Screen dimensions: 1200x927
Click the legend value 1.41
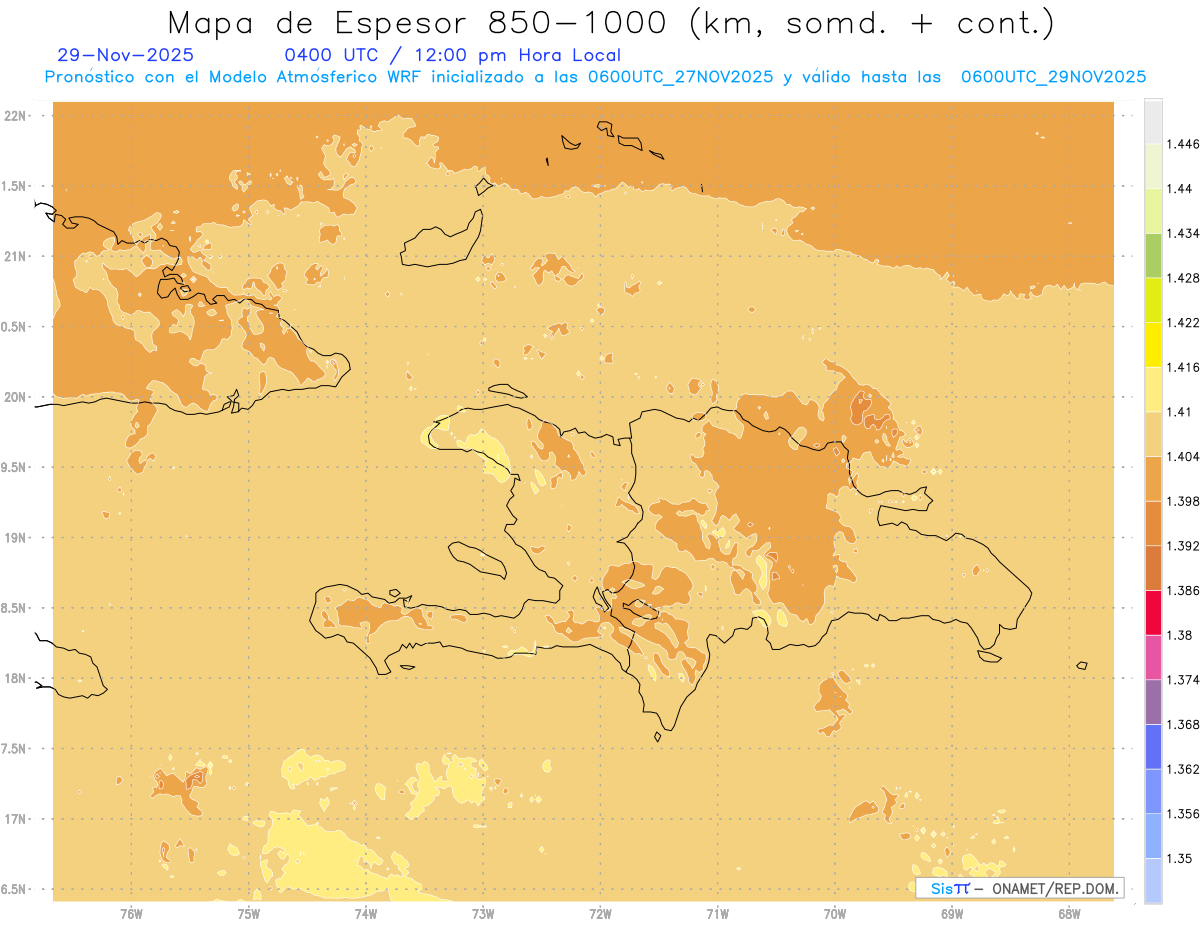click(x=1180, y=411)
